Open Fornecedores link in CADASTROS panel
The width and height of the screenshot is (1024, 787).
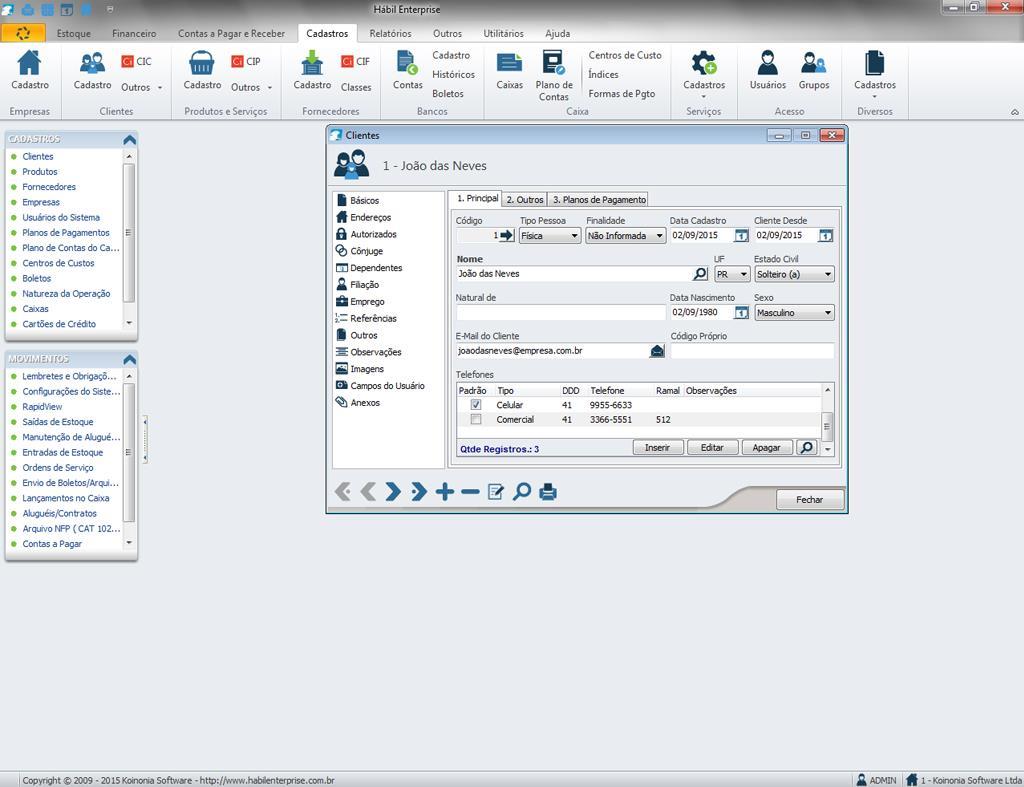coord(49,187)
